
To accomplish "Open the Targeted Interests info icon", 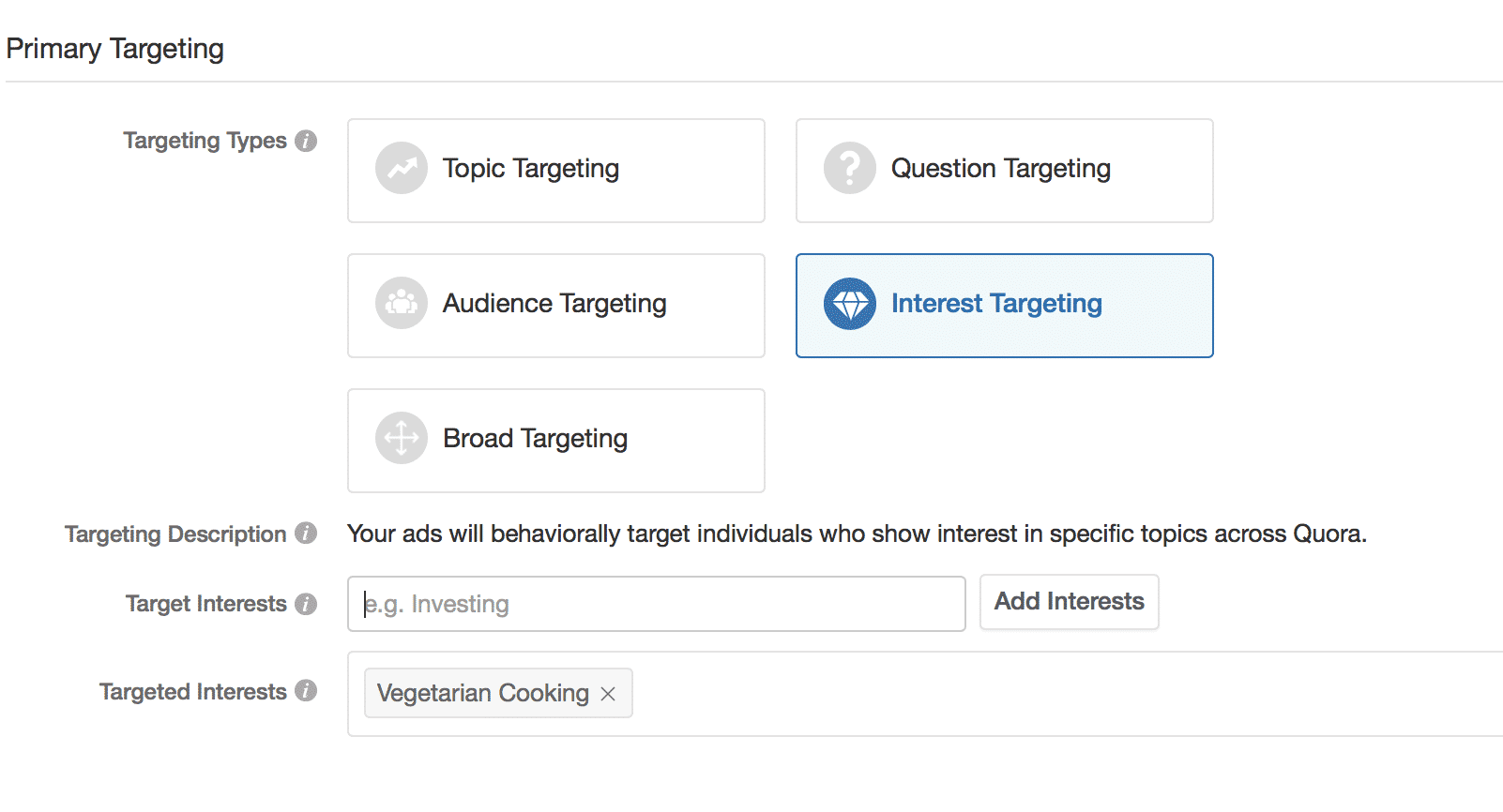I will [306, 691].
